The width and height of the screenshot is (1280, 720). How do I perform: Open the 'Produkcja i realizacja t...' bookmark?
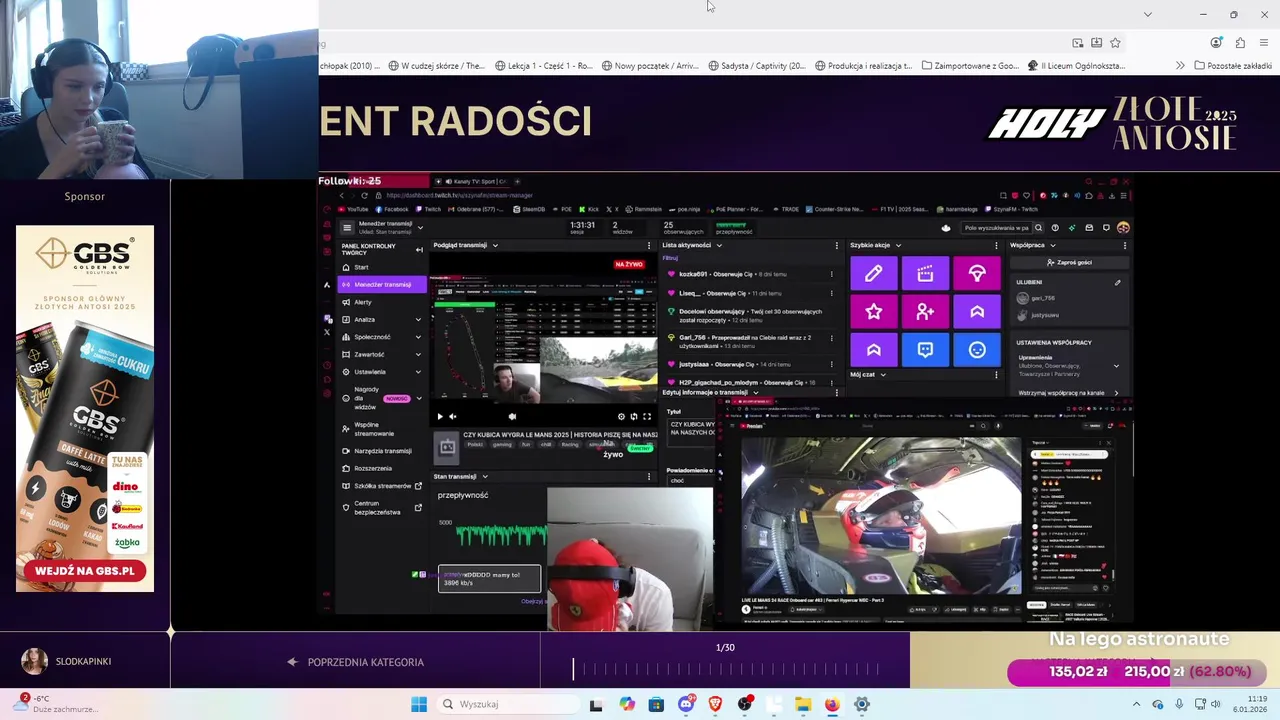pos(864,66)
